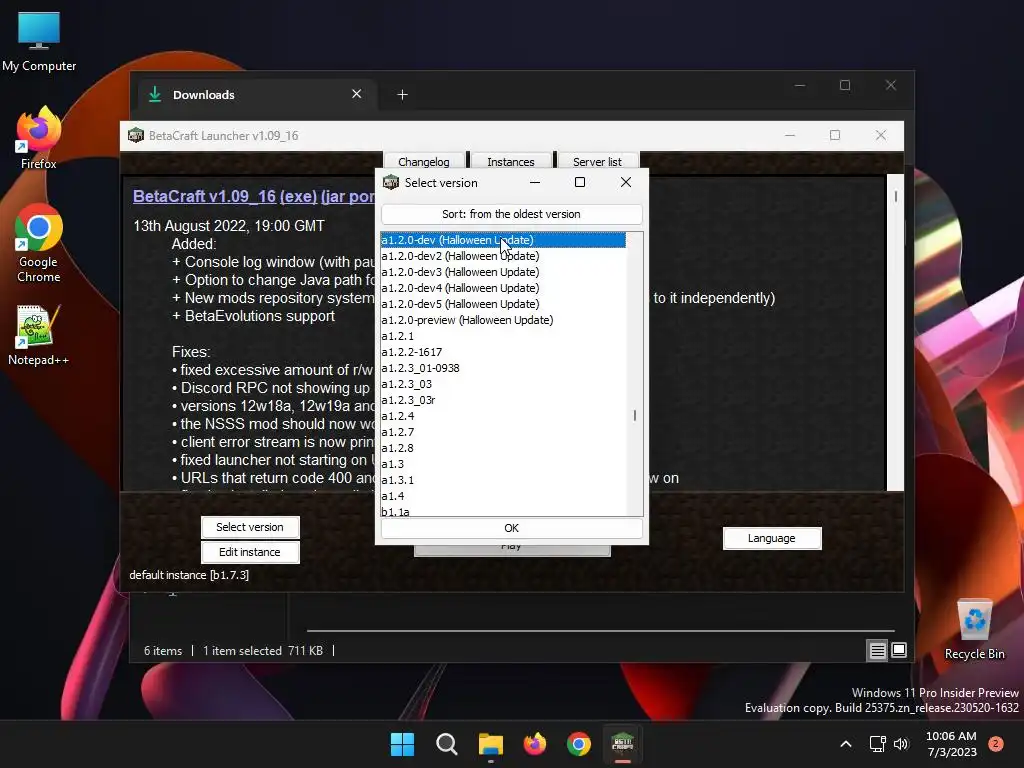The image size is (1024, 768).
Task: Select version a1.2.4
Action: pyautogui.click(x=503, y=416)
